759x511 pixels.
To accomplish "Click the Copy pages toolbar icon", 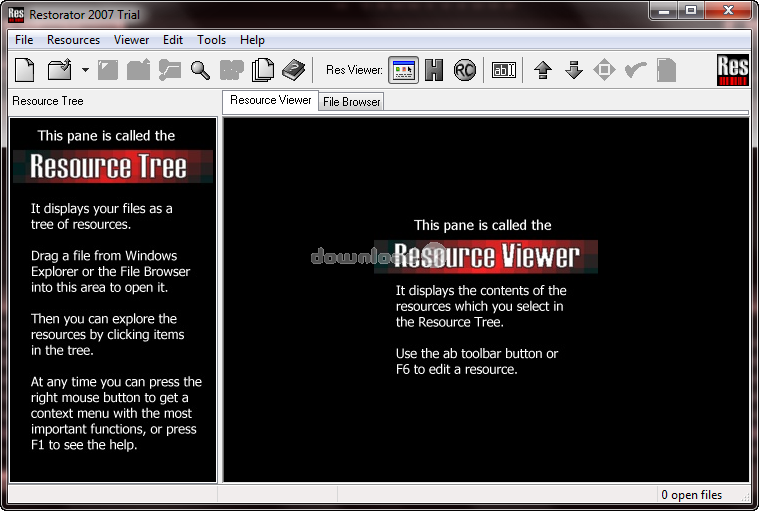I will pyautogui.click(x=263, y=70).
